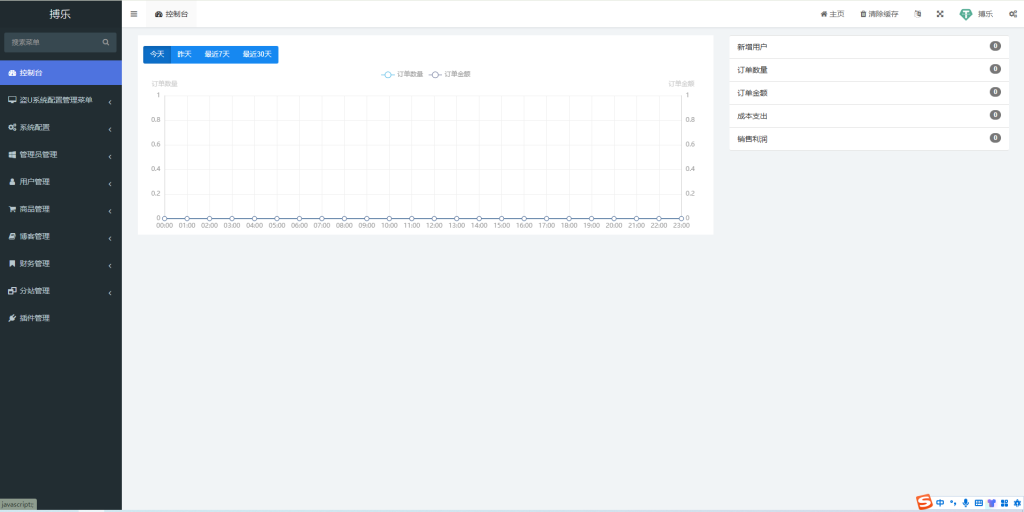Select the 昨天 date range tab

pos(184,54)
